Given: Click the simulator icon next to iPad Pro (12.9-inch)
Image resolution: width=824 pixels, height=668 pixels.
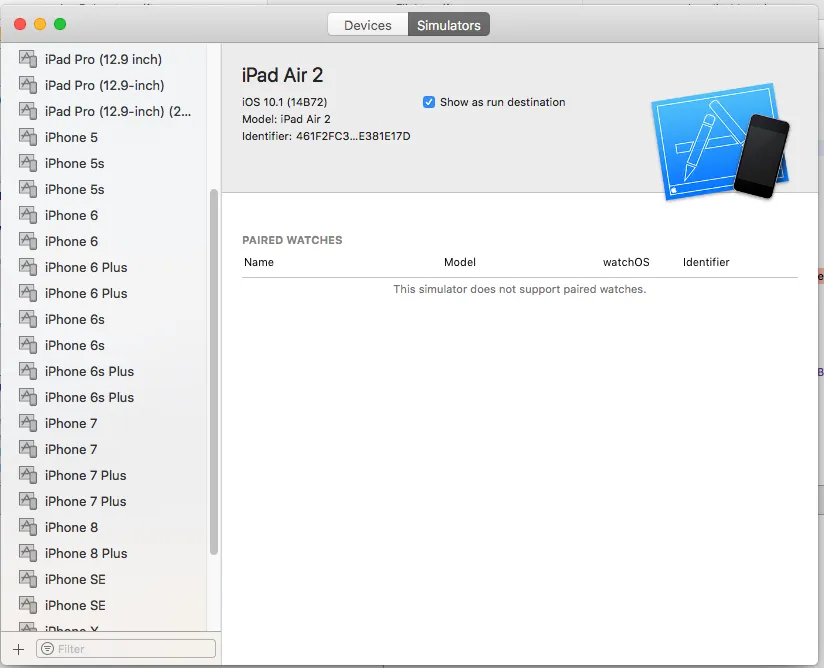Looking at the screenshot, I should [x=28, y=85].
